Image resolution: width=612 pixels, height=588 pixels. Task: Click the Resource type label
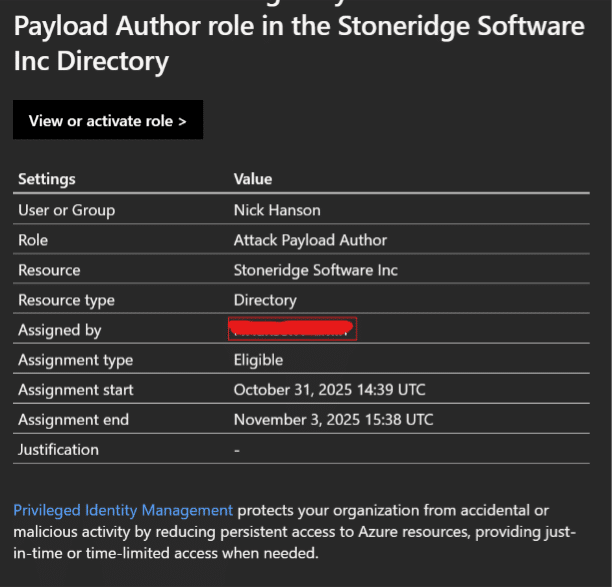coord(66,300)
